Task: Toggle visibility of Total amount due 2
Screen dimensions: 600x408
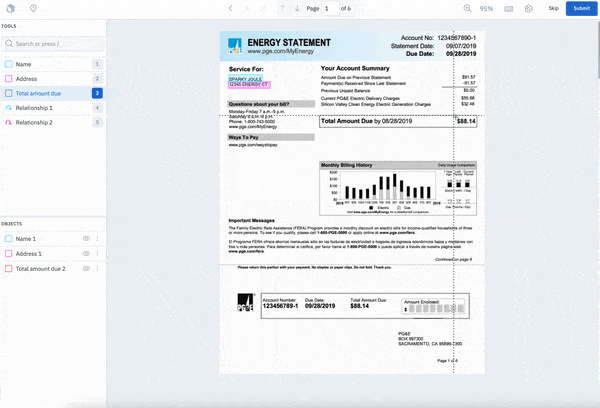Action: pos(86,269)
